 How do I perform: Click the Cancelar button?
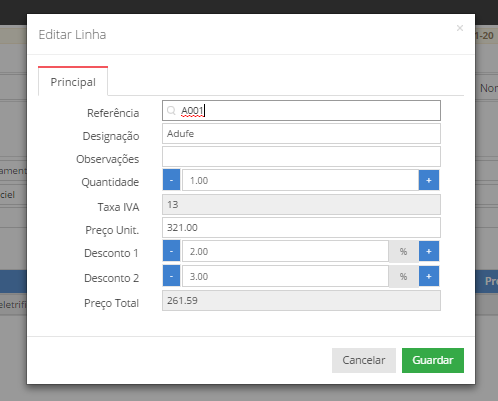pos(364,360)
